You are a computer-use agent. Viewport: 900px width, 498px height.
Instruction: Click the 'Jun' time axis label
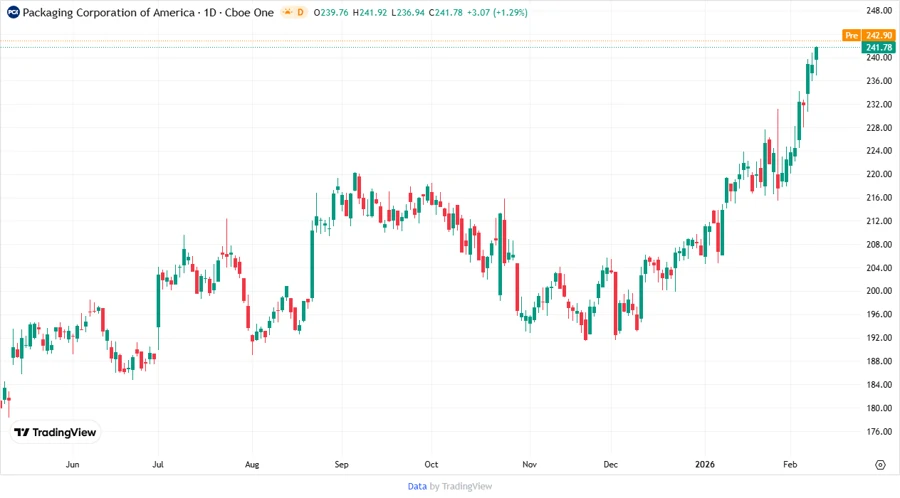coord(72,464)
